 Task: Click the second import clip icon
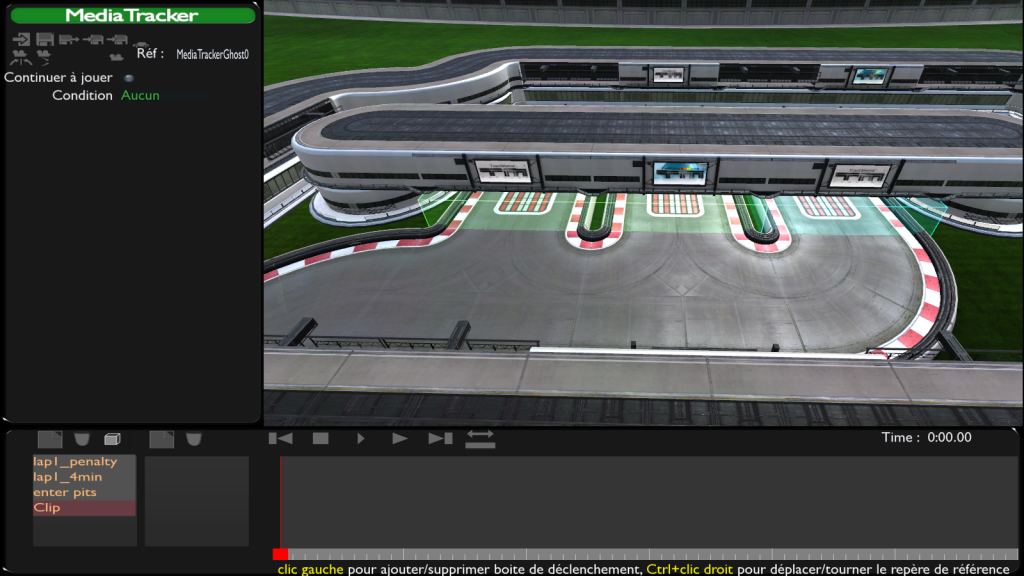117,40
